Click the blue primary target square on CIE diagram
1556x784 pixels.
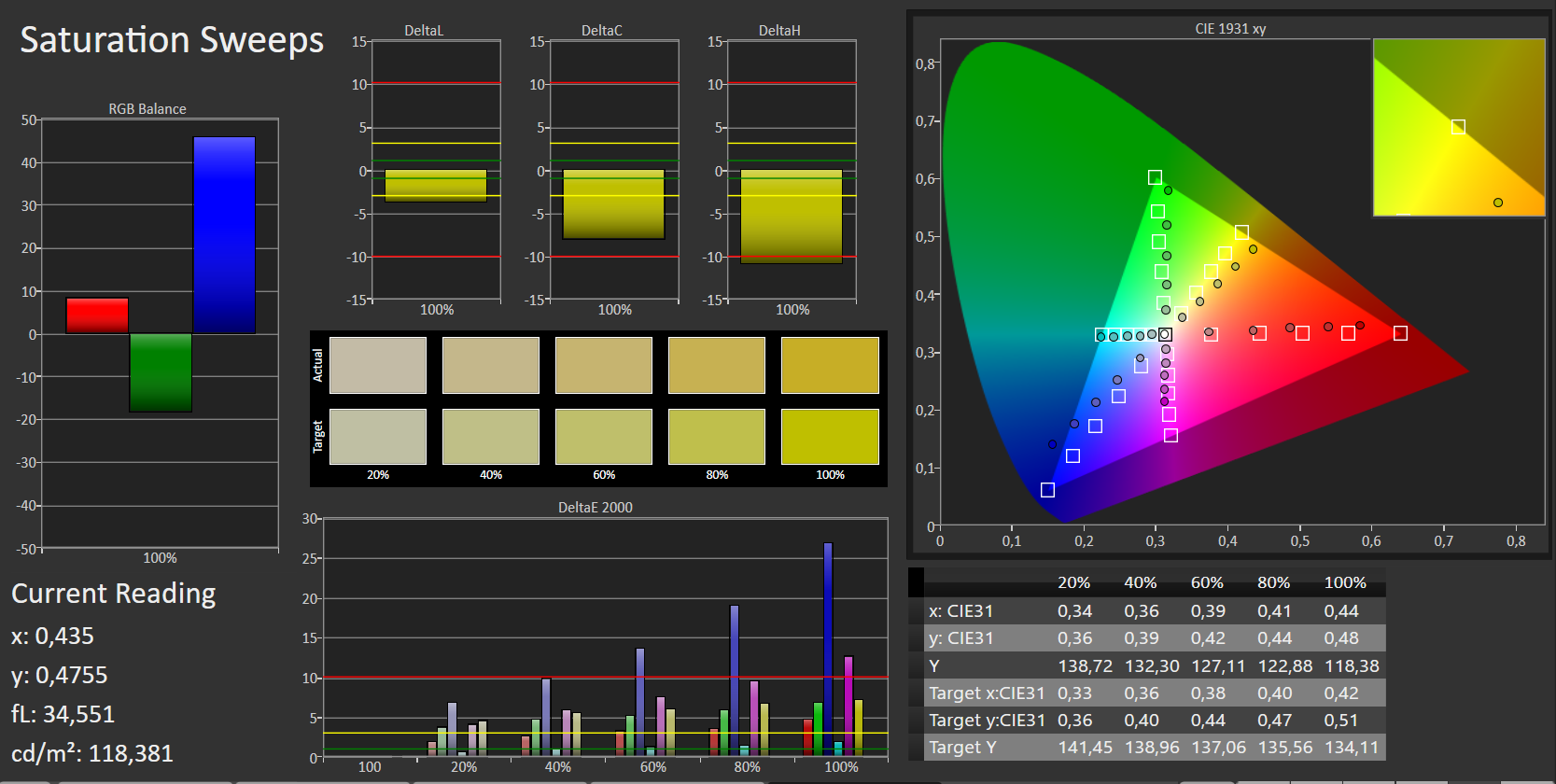point(1047,490)
